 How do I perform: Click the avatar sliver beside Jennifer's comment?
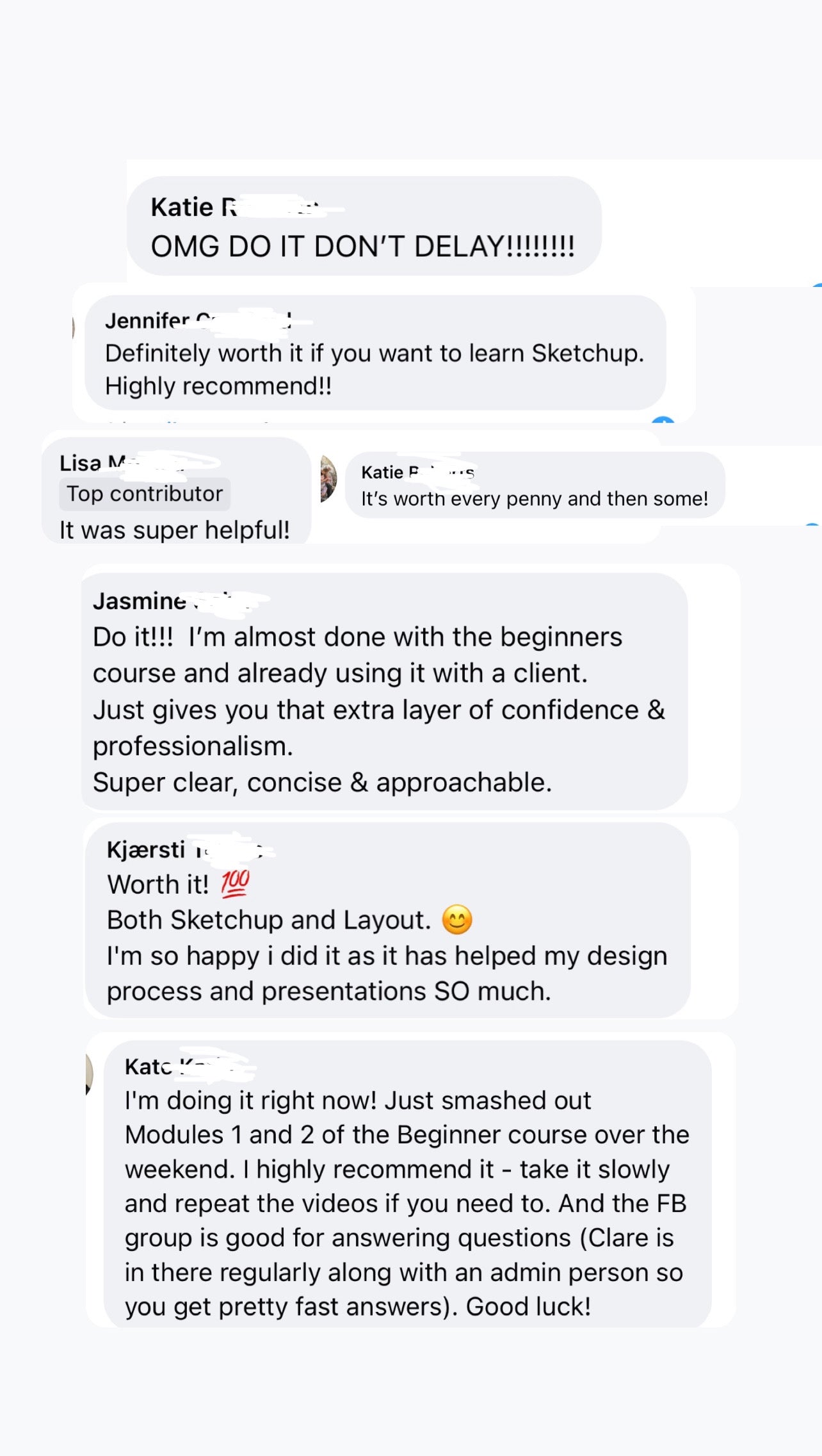tap(74, 327)
